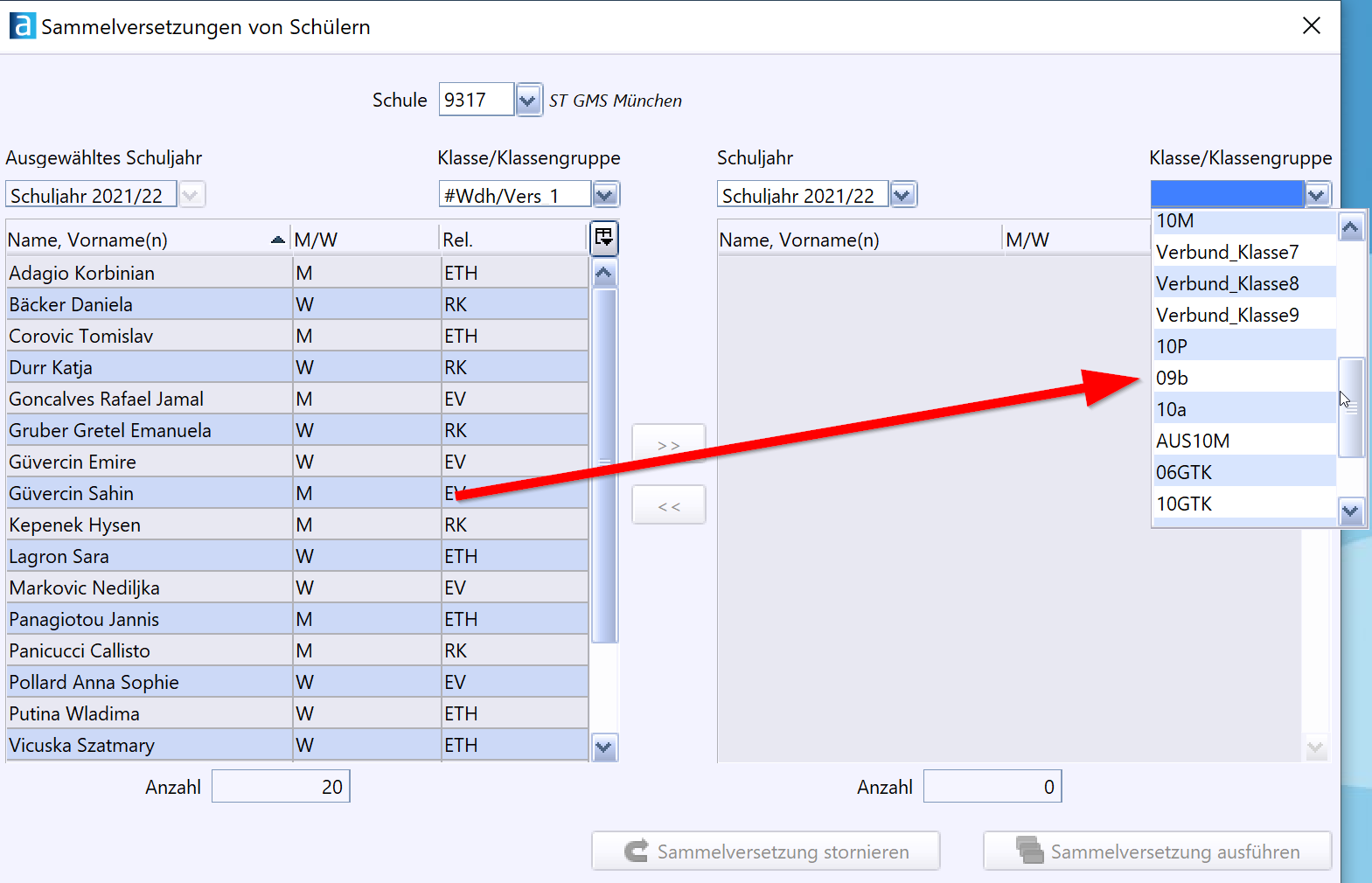The height and width of the screenshot is (883, 1372).
Task: Select class 09b from the dropdown list
Action: tap(1244, 378)
